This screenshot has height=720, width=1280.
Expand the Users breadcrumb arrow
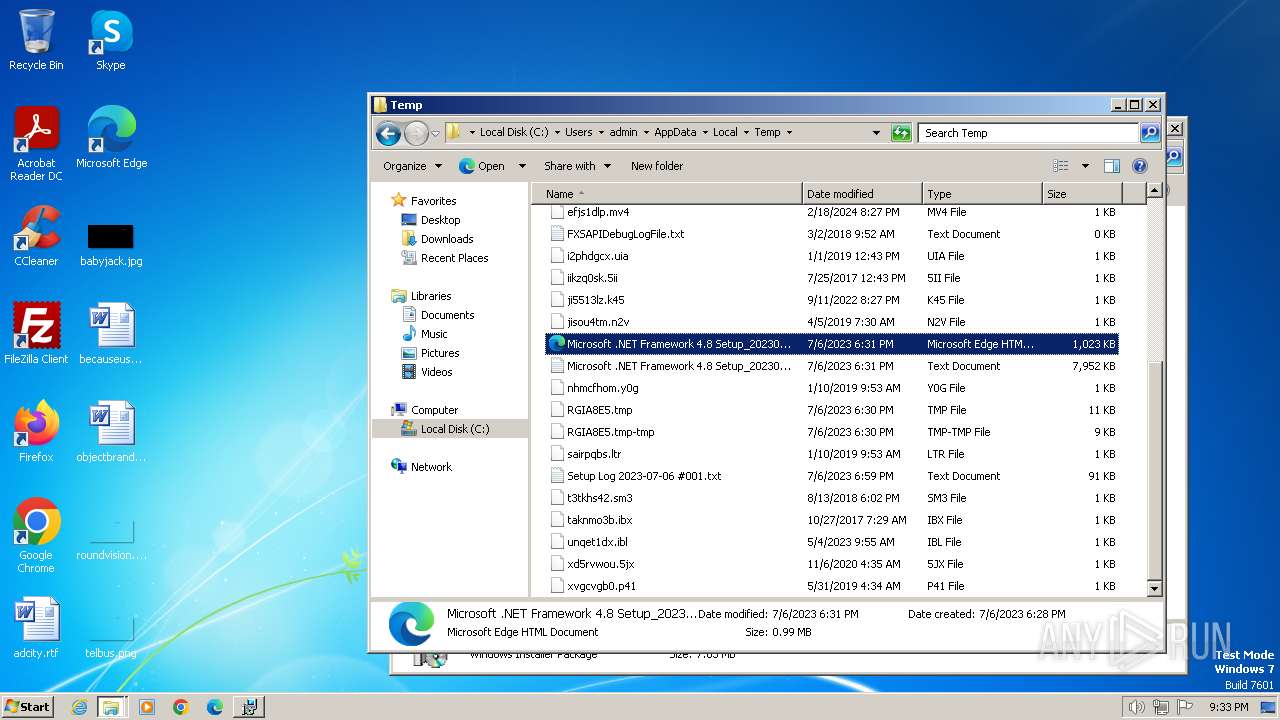pos(600,133)
